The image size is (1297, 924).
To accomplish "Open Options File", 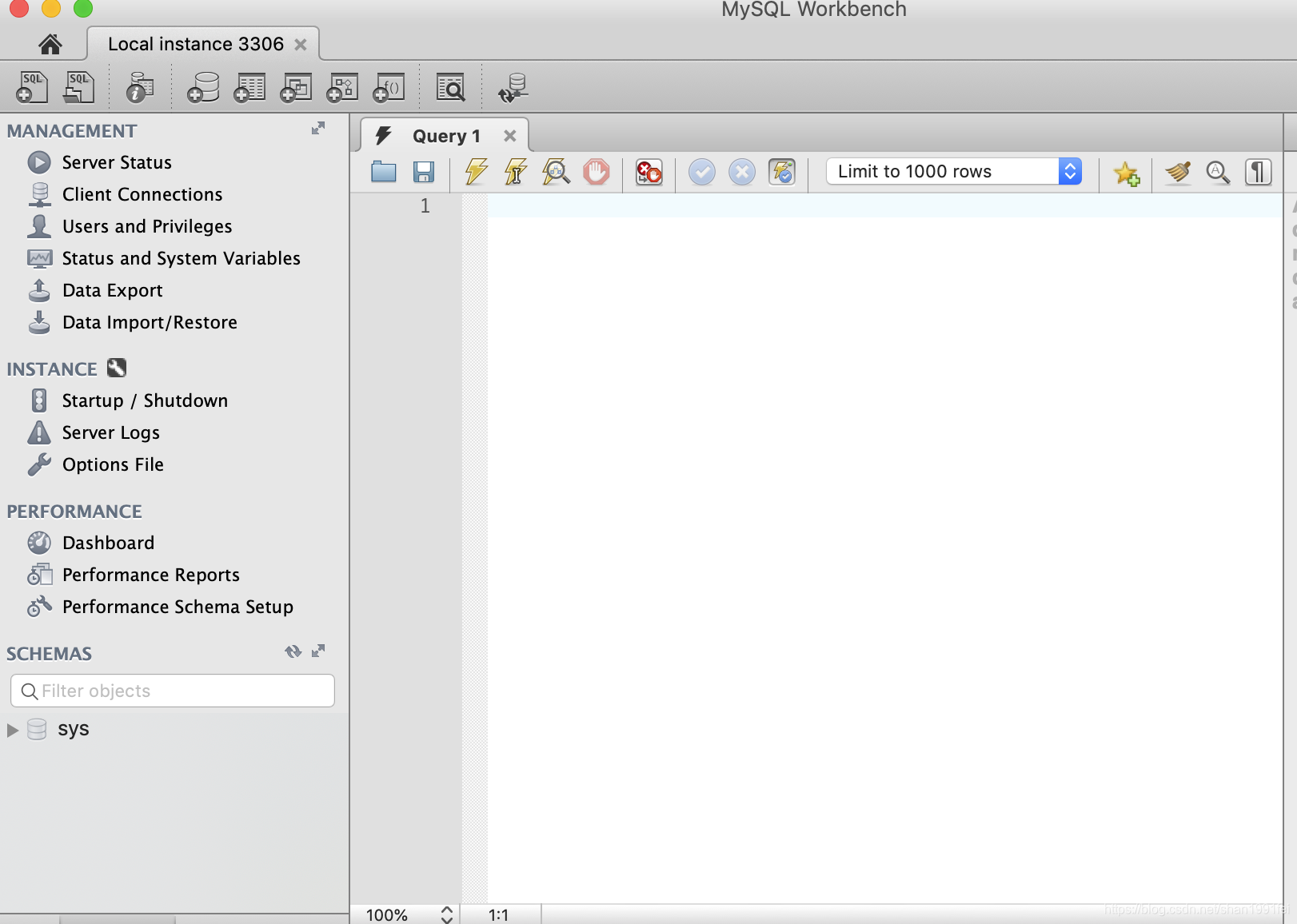I will coord(113,464).
